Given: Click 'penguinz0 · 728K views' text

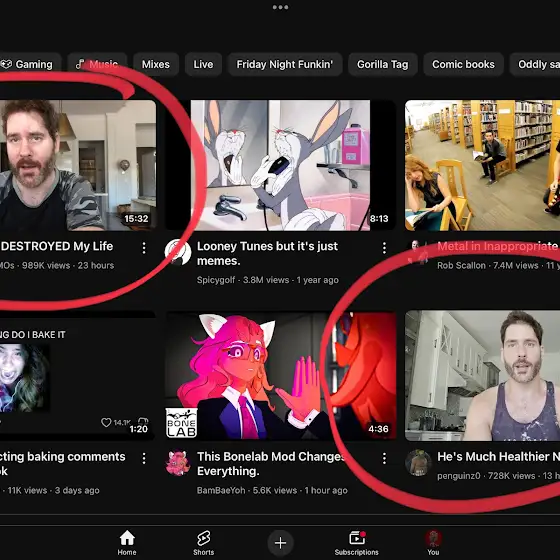Looking at the screenshot, I should click(486, 476).
